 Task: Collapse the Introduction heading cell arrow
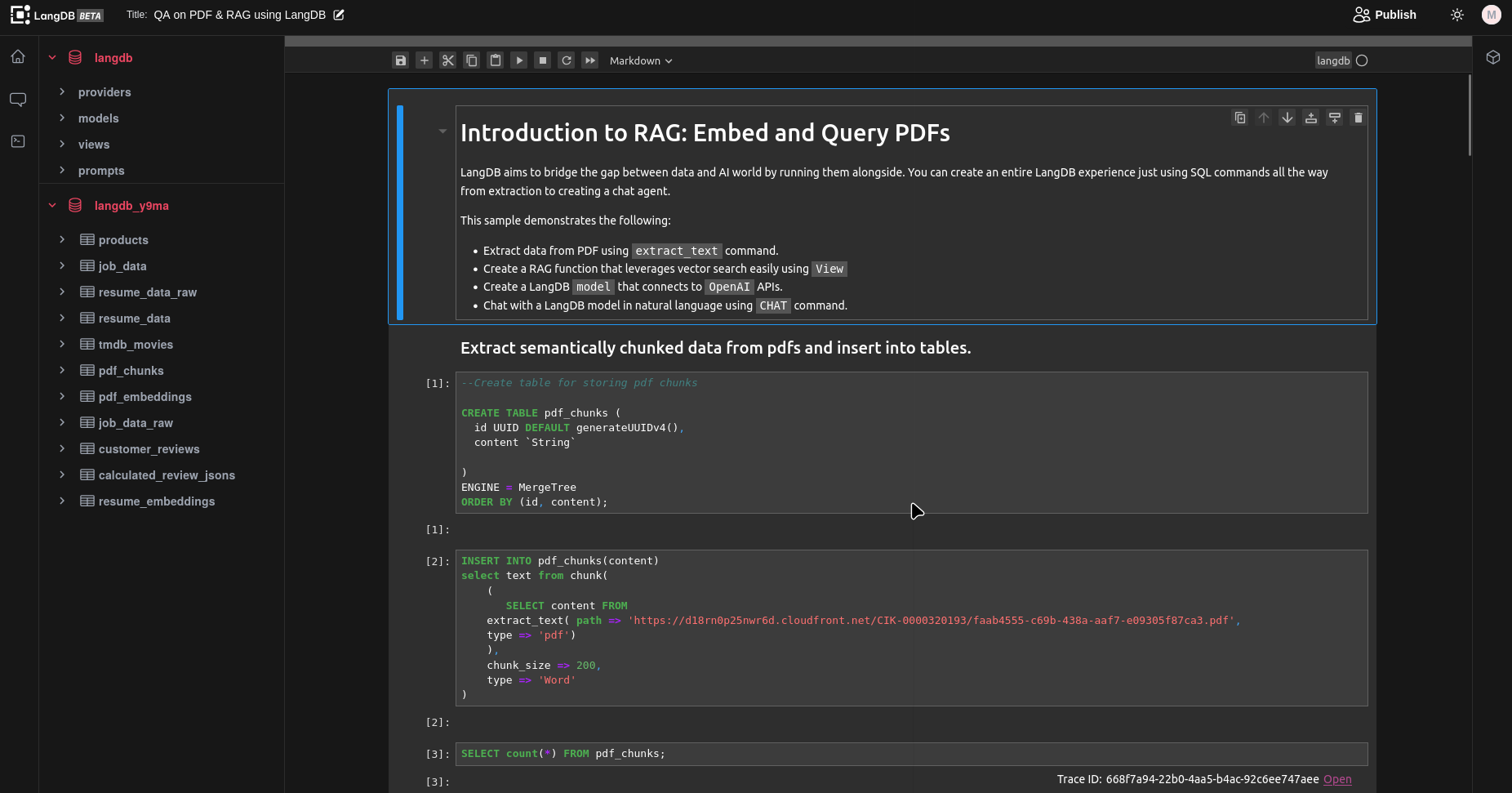(442, 131)
